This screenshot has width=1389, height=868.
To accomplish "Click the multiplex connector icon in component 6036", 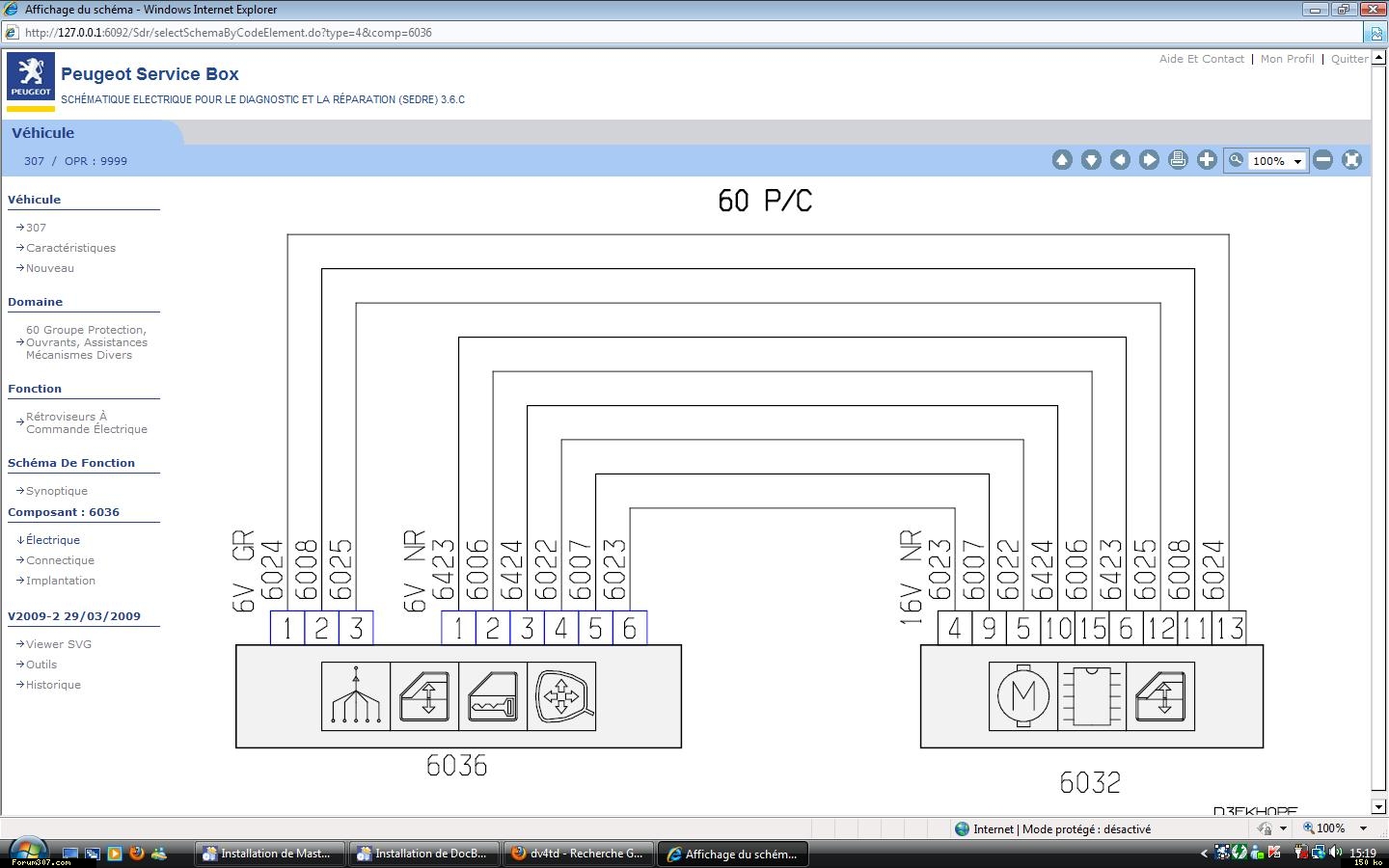I will (x=356, y=696).
